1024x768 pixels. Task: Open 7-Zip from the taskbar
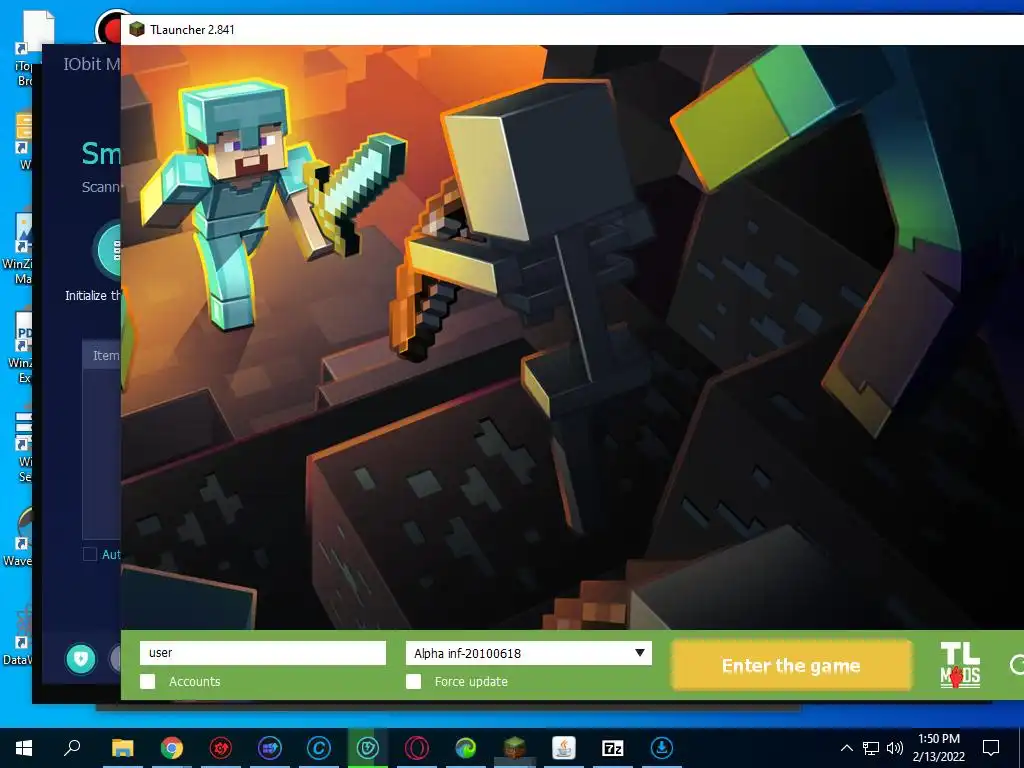pos(613,748)
